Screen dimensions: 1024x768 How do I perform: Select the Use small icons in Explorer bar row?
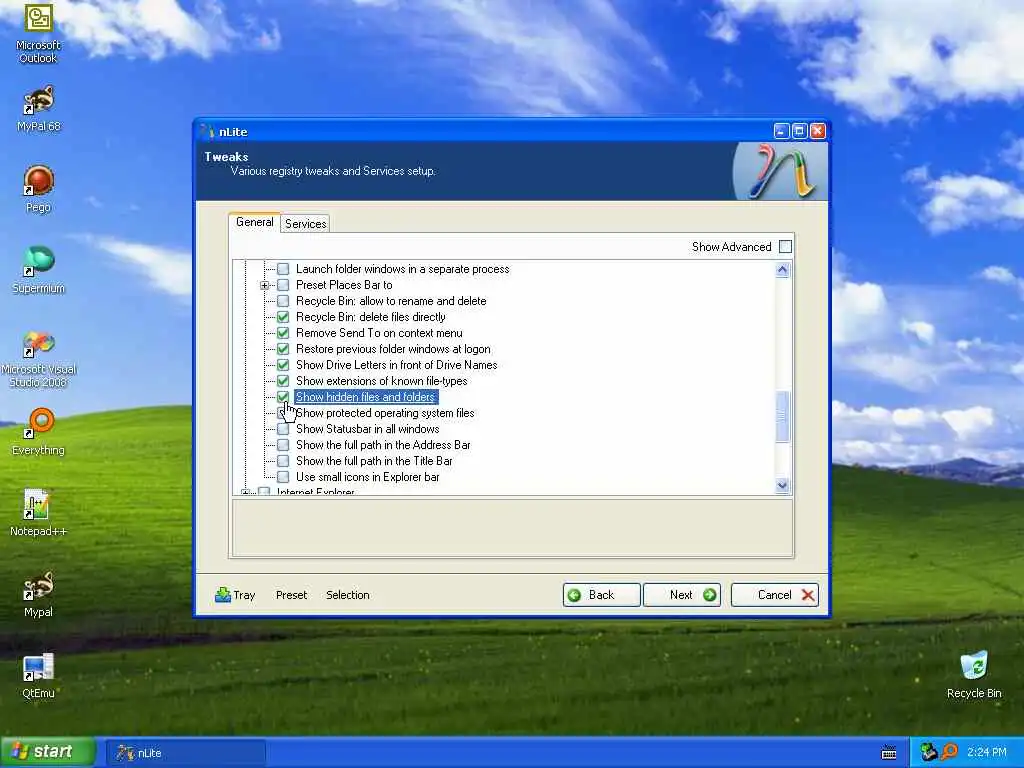368,477
